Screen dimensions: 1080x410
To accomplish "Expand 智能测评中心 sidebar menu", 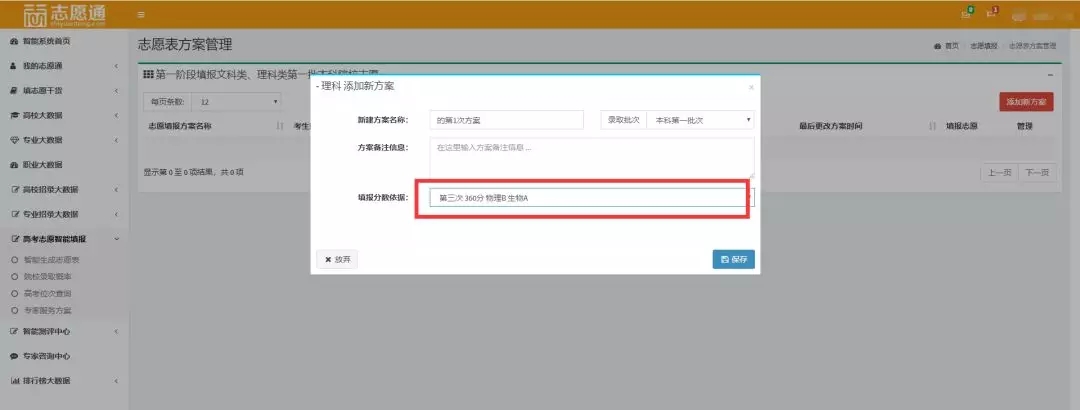I will click(64, 331).
